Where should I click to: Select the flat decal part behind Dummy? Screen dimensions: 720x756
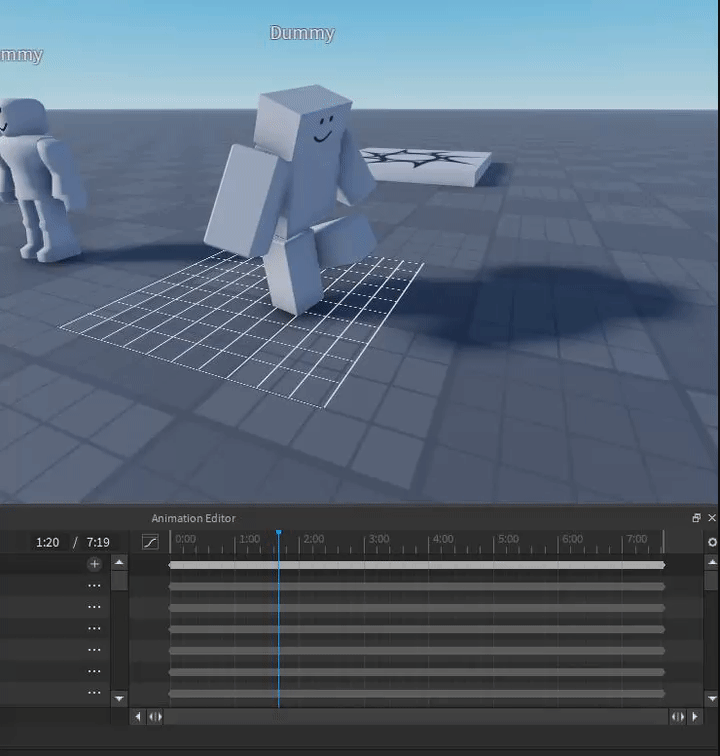point(427,166)
